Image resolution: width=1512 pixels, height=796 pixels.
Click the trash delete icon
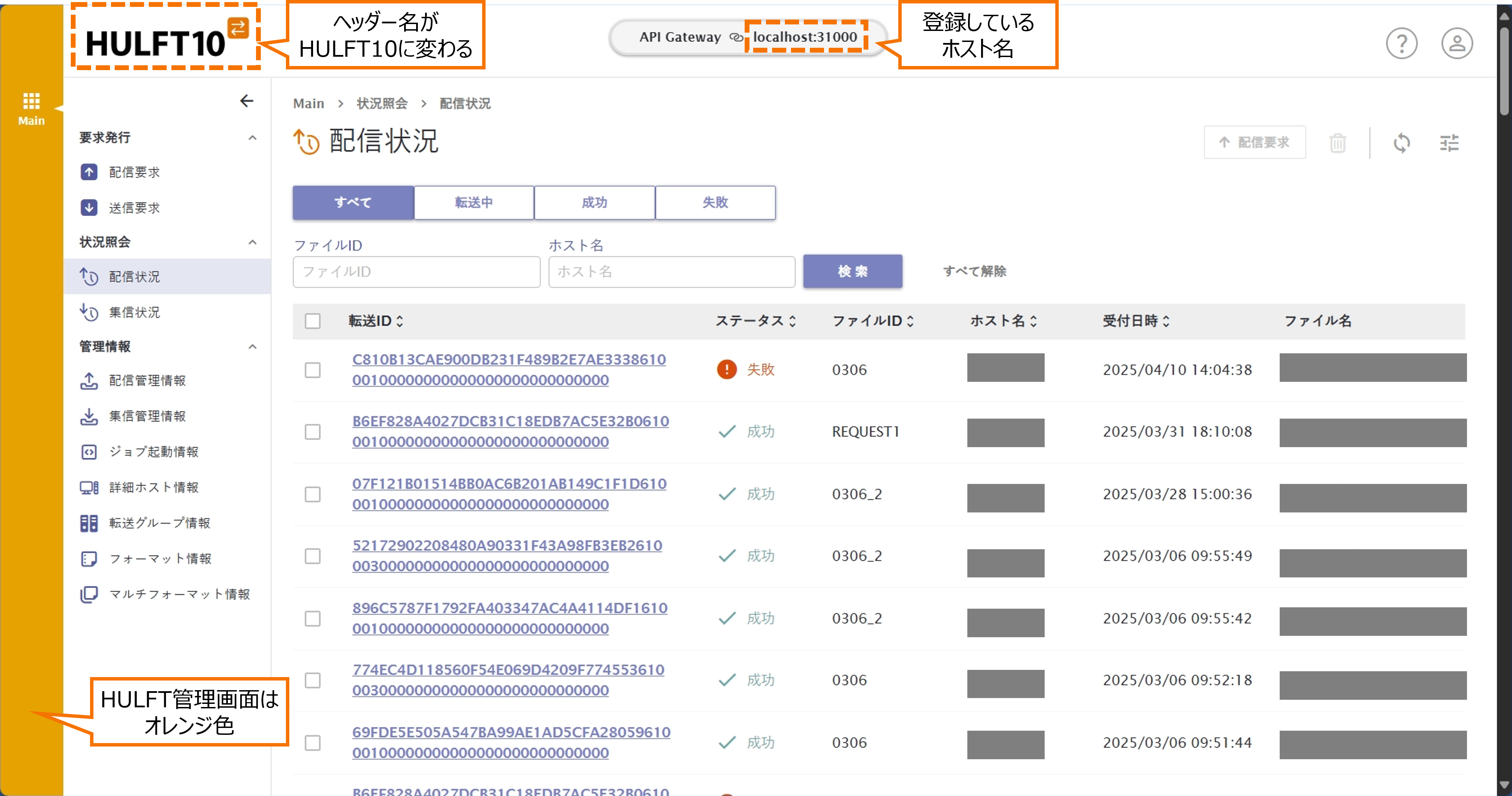[x=1337, y=143]
